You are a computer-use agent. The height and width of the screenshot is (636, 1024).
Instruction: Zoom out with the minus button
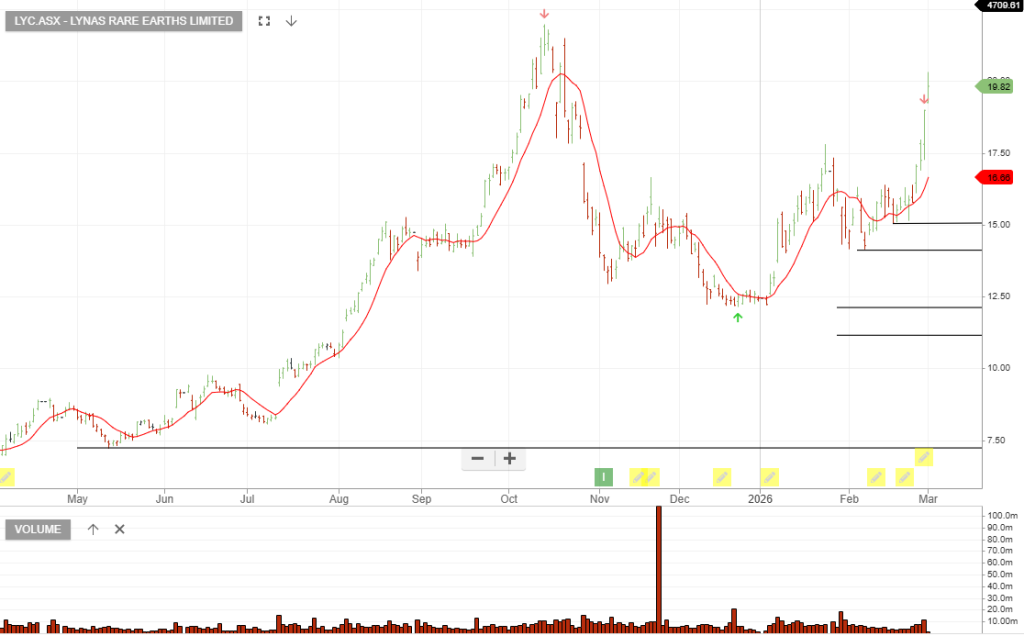click(477, 459)
